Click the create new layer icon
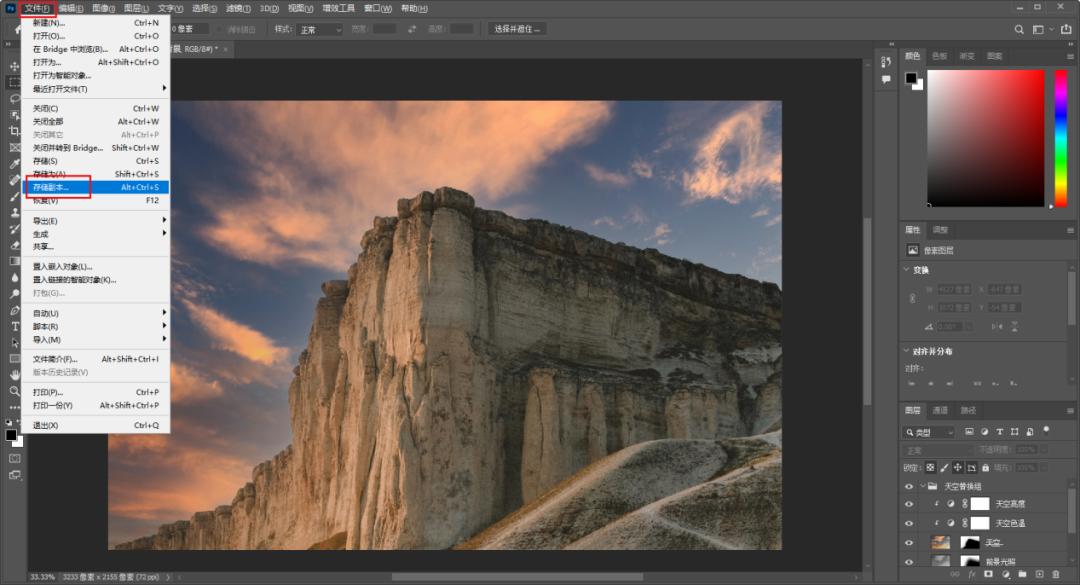 [1039, 574]
